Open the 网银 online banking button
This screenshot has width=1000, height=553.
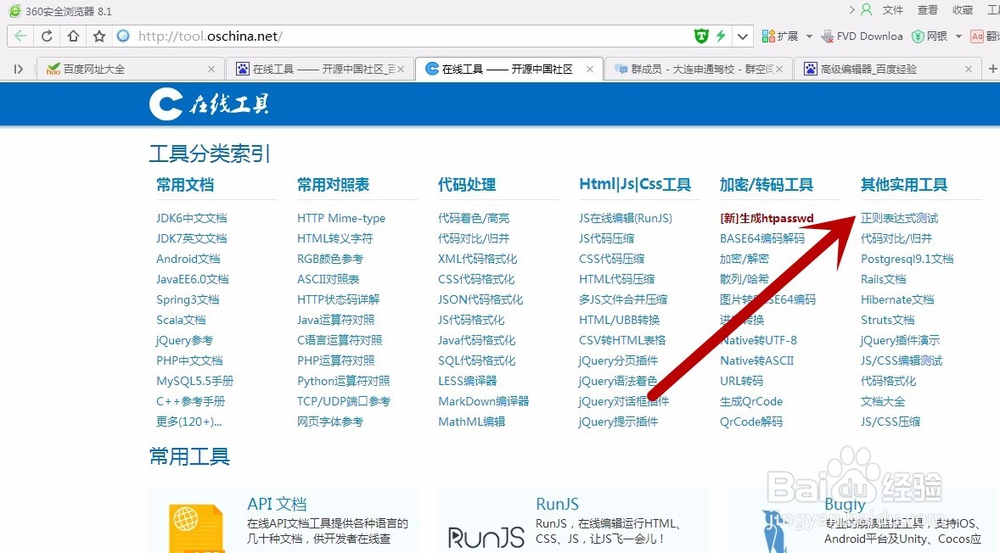(x=929, y=36)
